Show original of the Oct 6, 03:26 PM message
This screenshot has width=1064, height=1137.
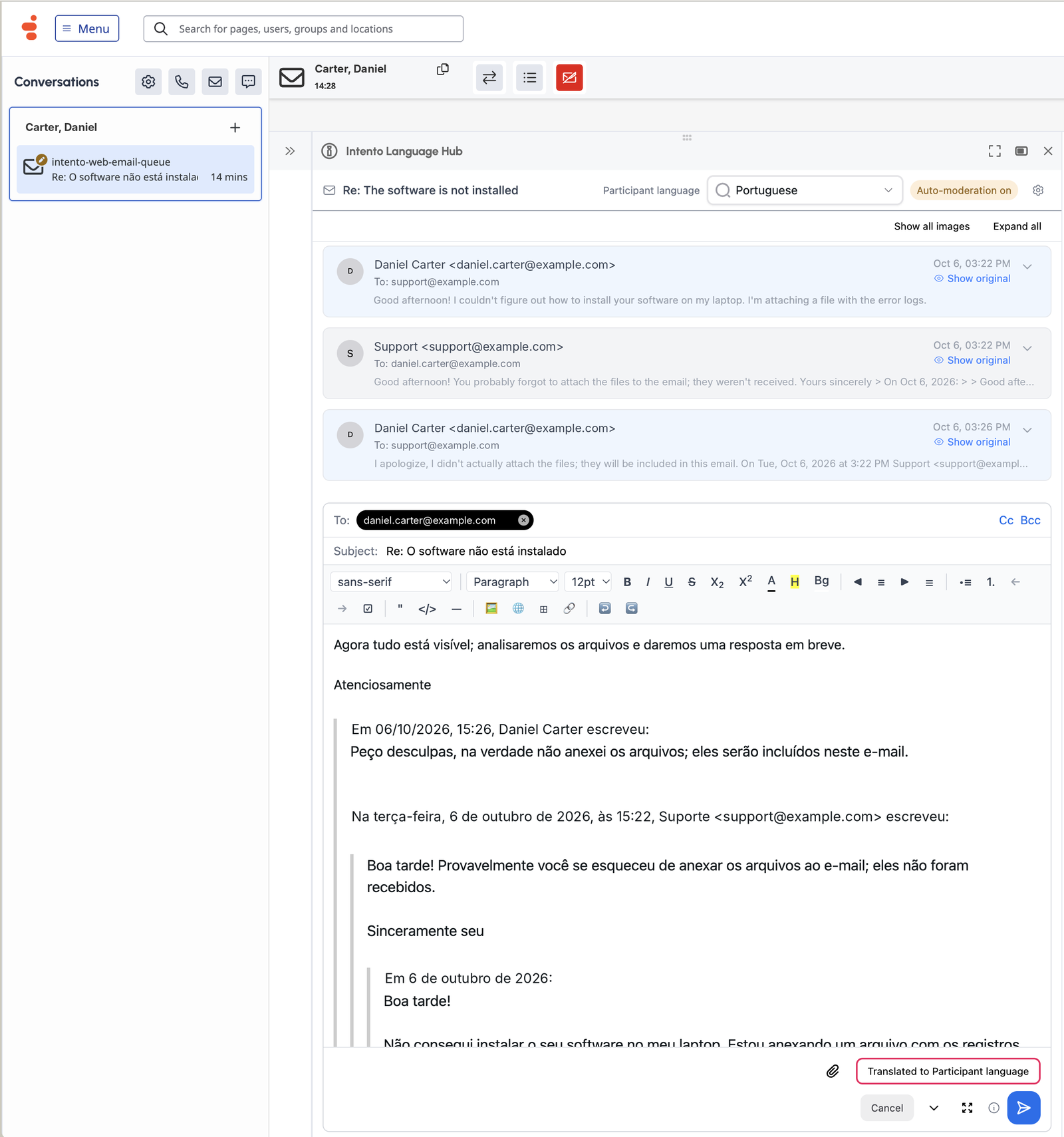pyautogui.click(x=972, y=442)
